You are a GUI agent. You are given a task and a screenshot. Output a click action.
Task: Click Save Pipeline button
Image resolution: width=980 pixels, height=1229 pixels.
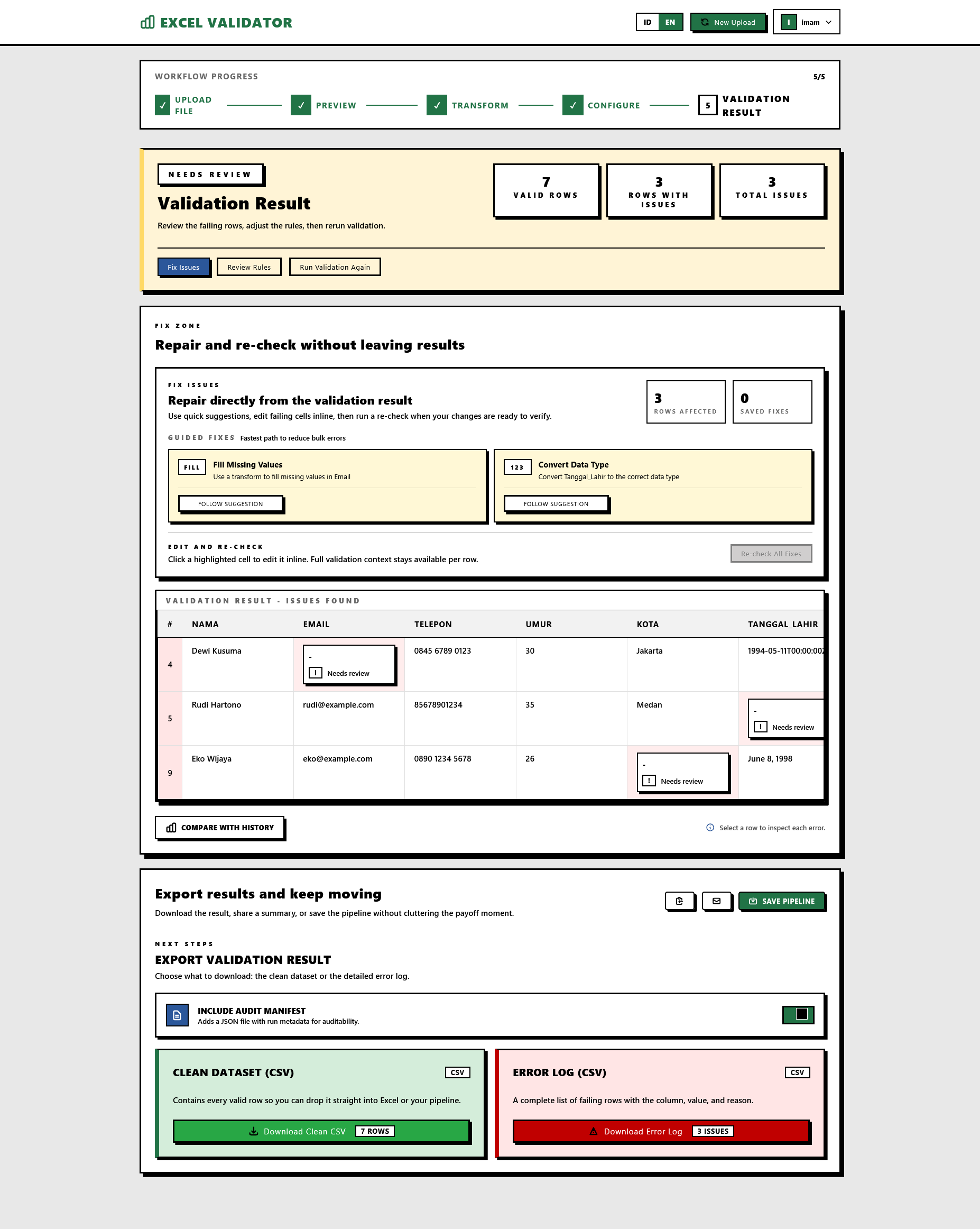pos(782,901)
